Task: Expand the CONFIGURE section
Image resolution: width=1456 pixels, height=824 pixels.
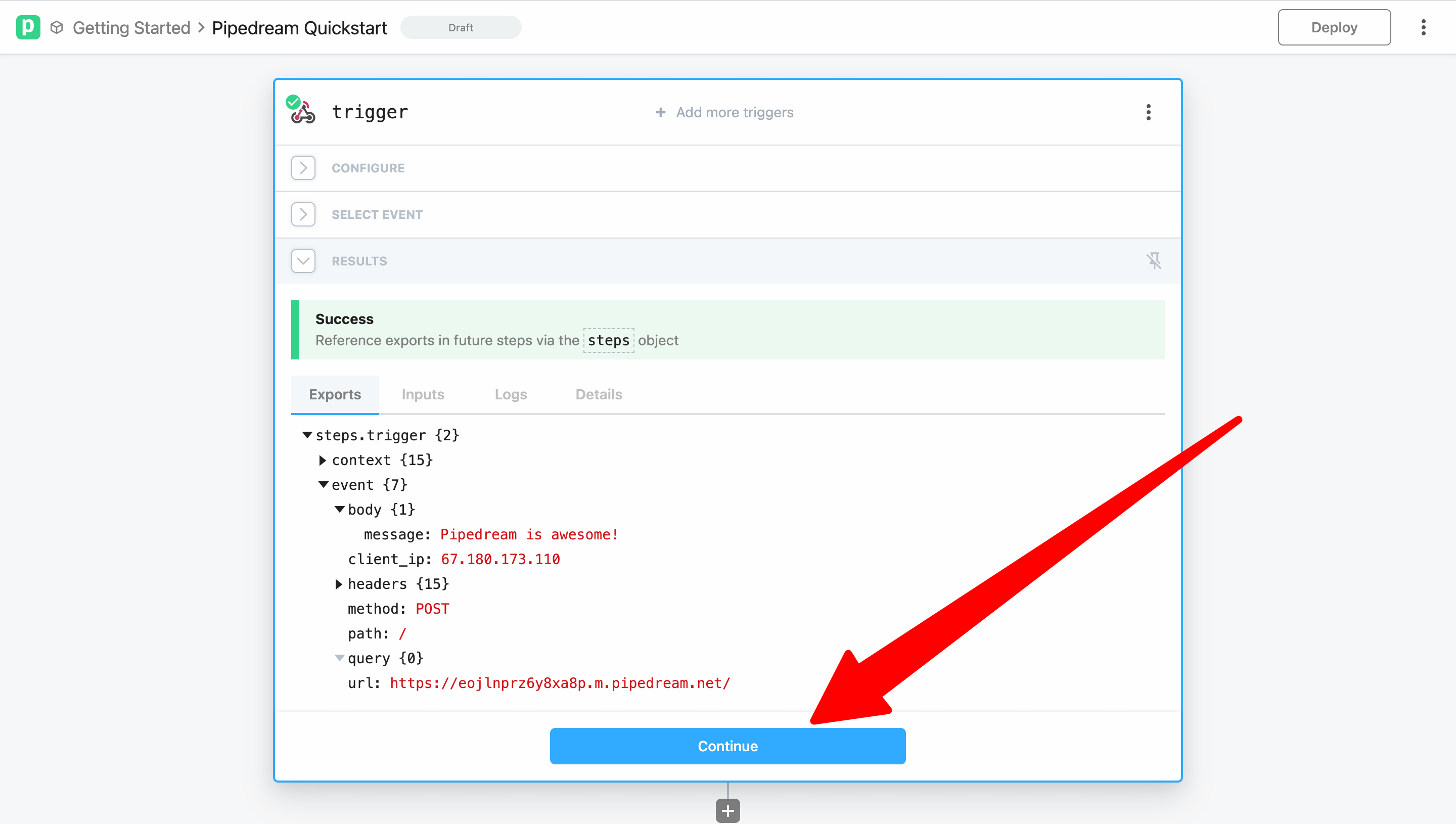Action: (x=303, y=168)
